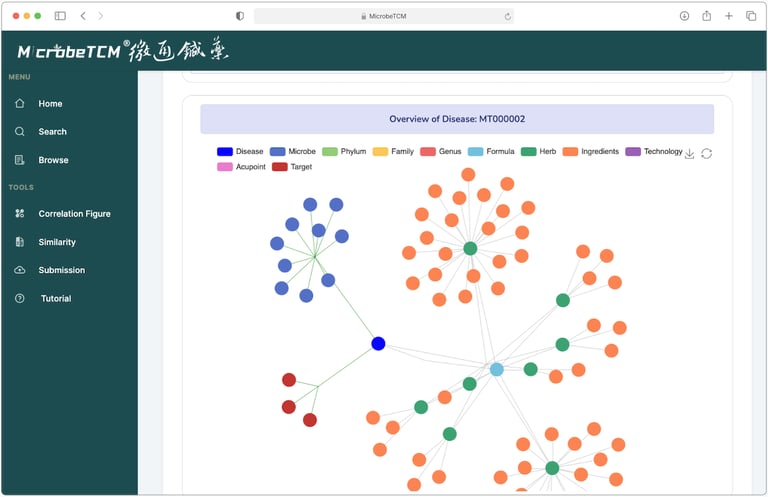Toggle Formula legend entry

click(x=491, y=152)
